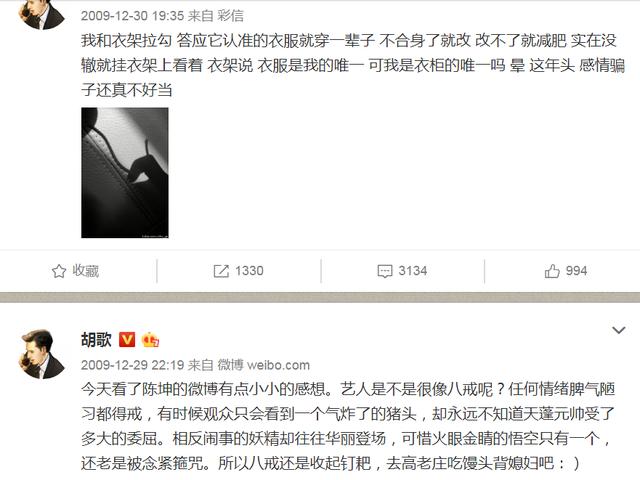Click the comment bubble icon
This screenshot has width=640, height=480.
tap(385, 271)
